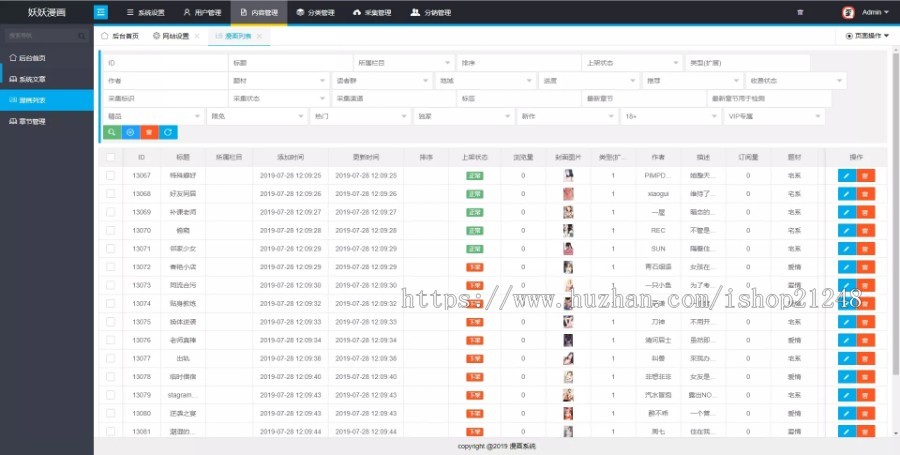Open the 上架状态 dropdown filter
The height and width of the screenshot is (455, 900).
[632, 63]
